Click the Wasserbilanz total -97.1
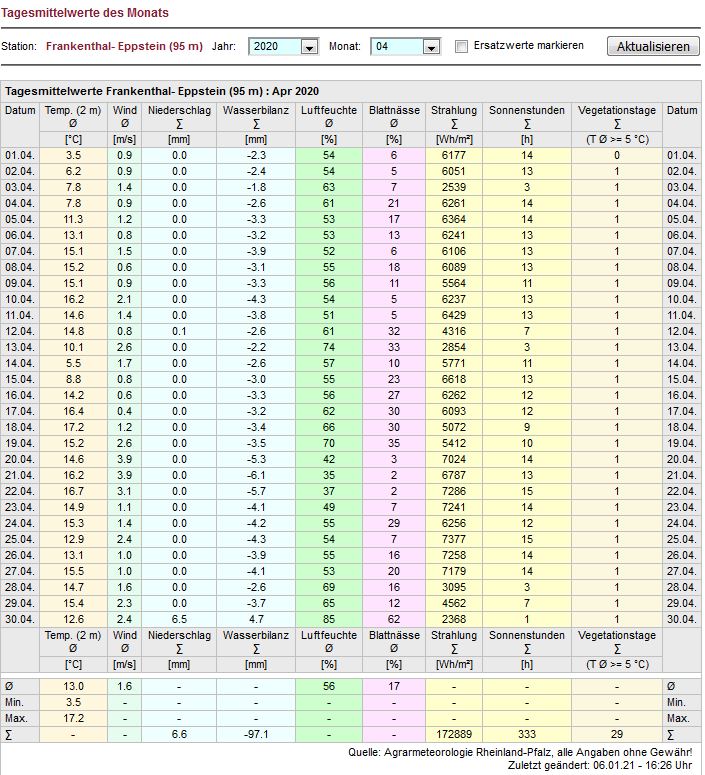Image resolution: width=705 pixels, height=775 pixels. point(256,735)
